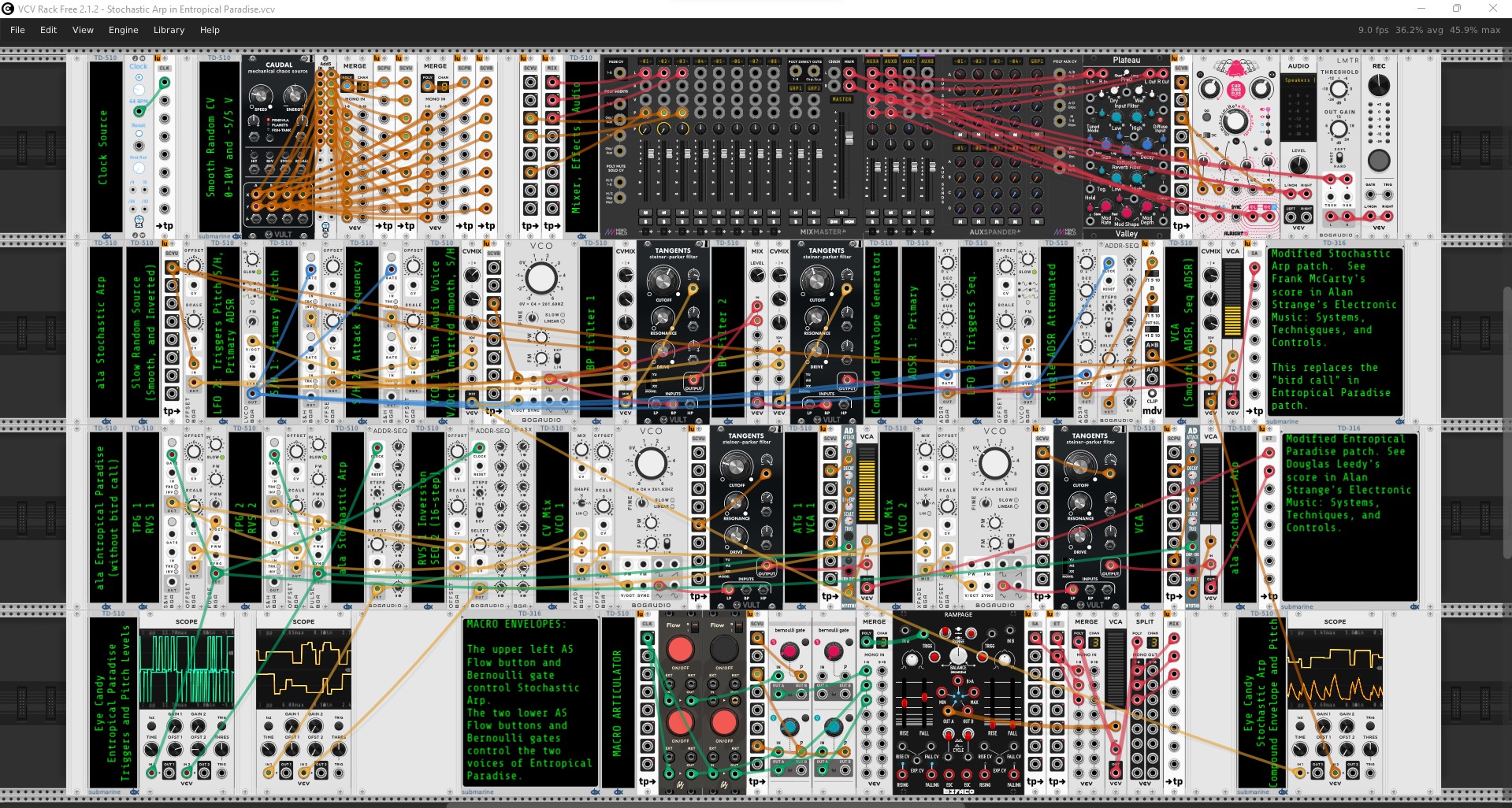This screenshot has height=808, width=1512.
Task: Click the THRESHOLD knob on the LMTR module
Action: point(1339,89)
